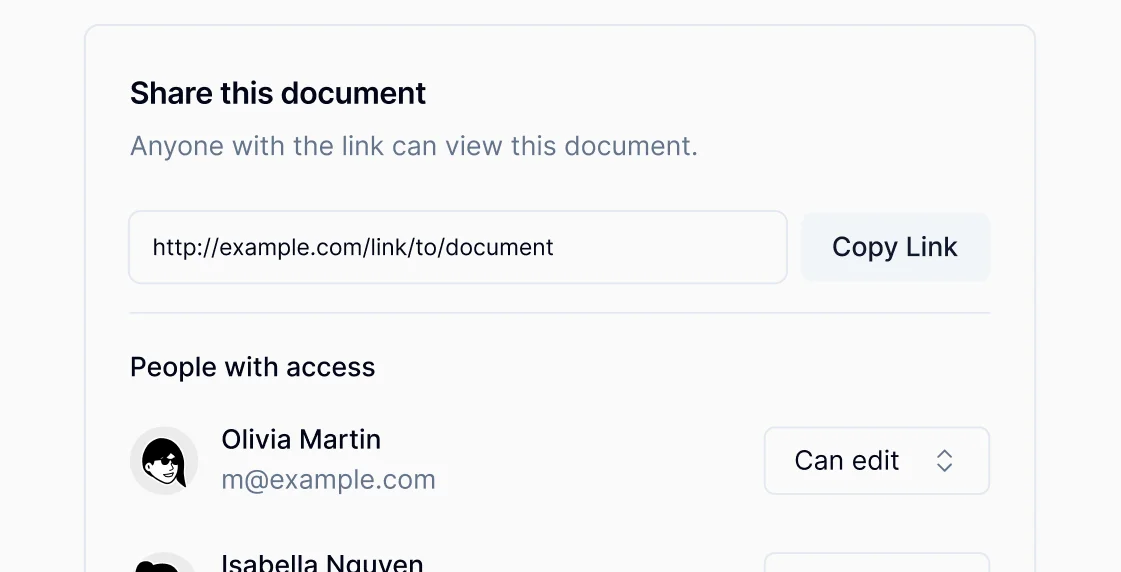Open Isabella Nguyen's permission dropdown
The image size is (1121, 572).
click(876, 564)
